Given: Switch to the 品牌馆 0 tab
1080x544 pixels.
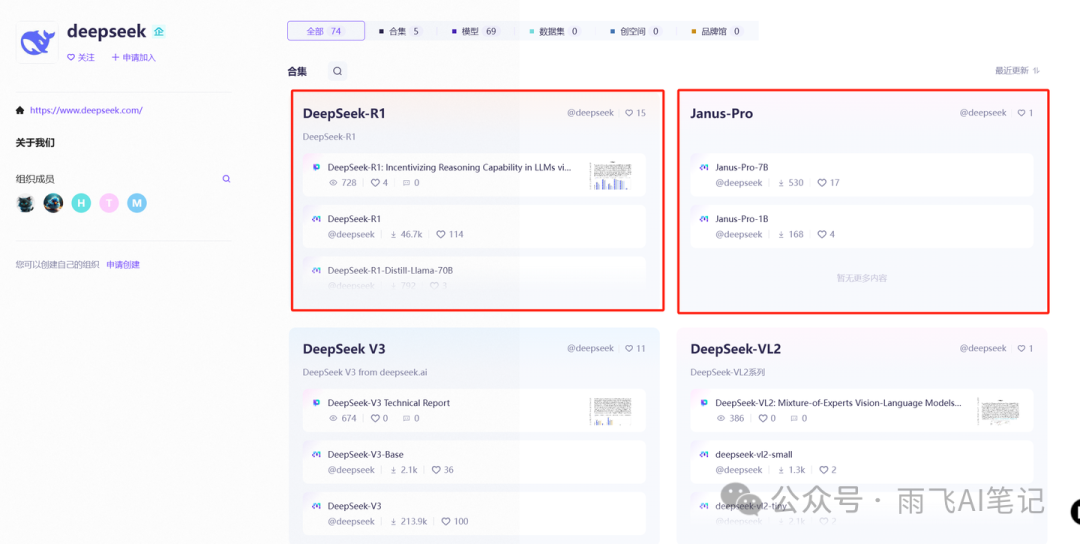Looking at the screenshot, I should 717,31.
